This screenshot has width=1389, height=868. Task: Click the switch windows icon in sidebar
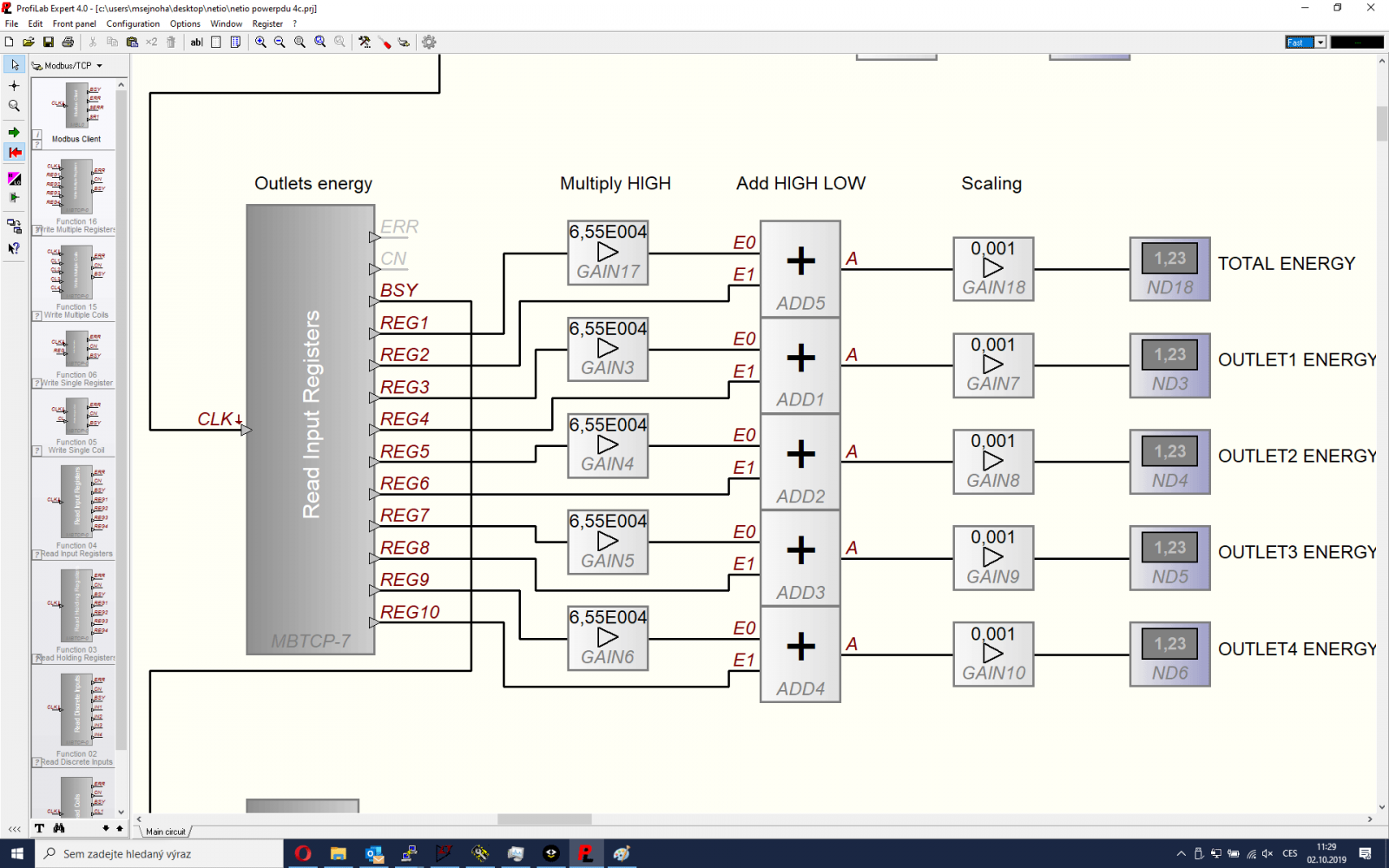14,227
